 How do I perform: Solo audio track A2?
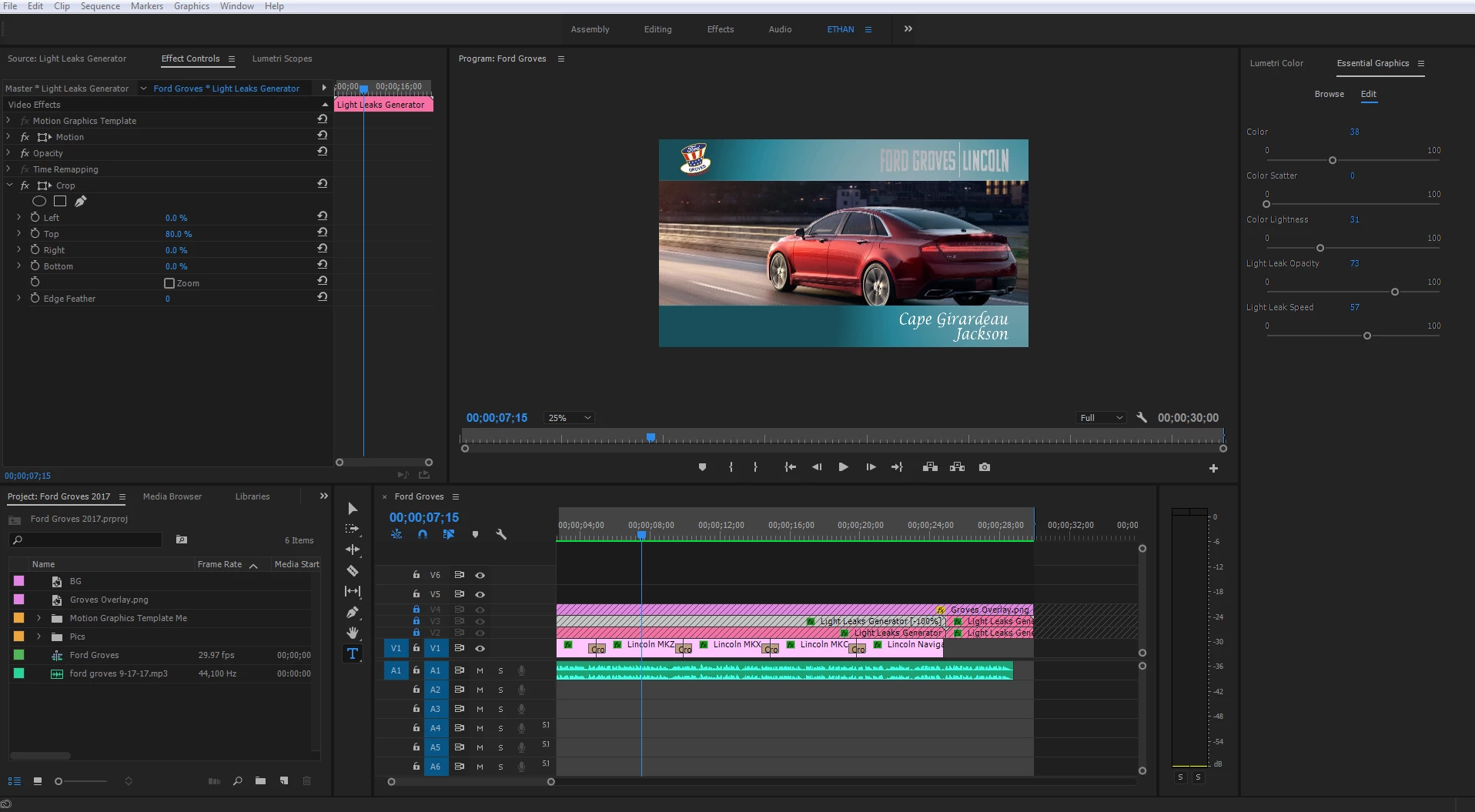click(500, 690)
